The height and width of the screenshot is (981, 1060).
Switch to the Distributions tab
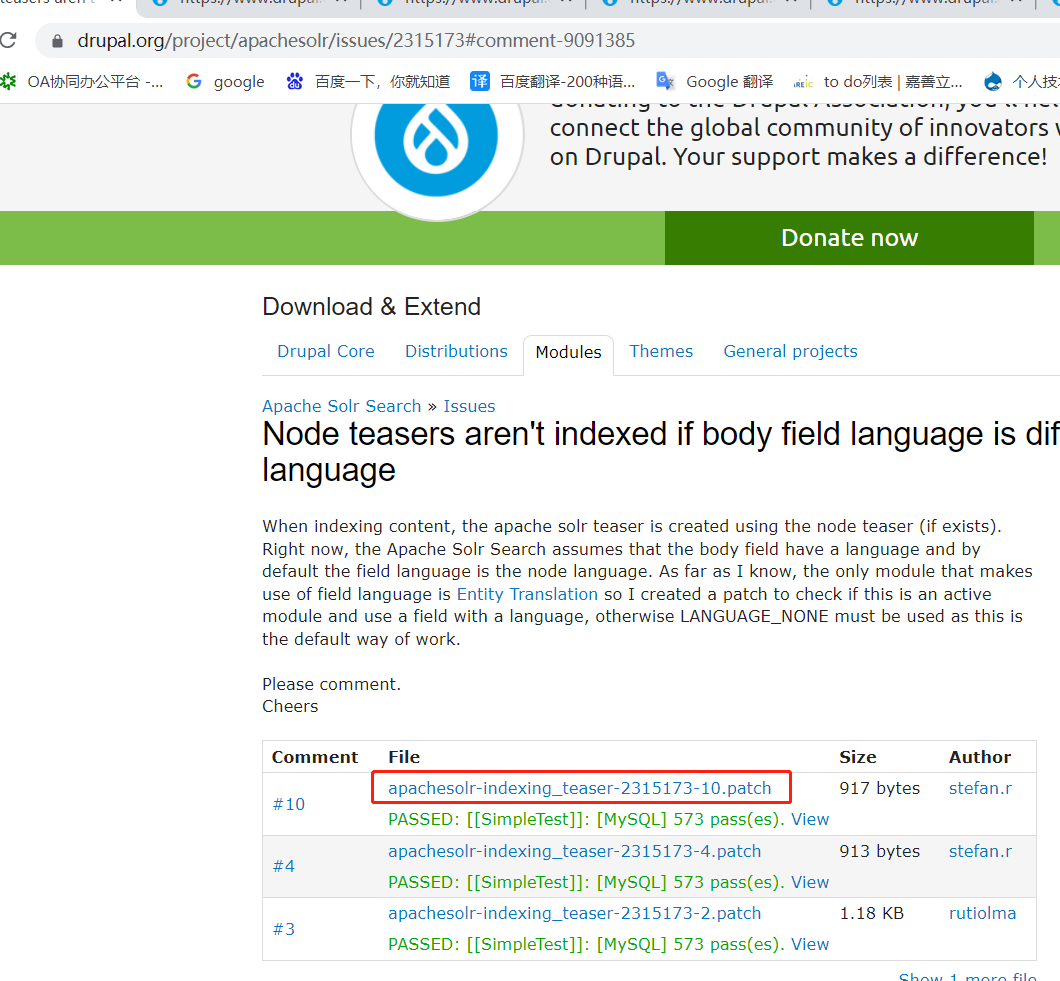pos(456,352)
